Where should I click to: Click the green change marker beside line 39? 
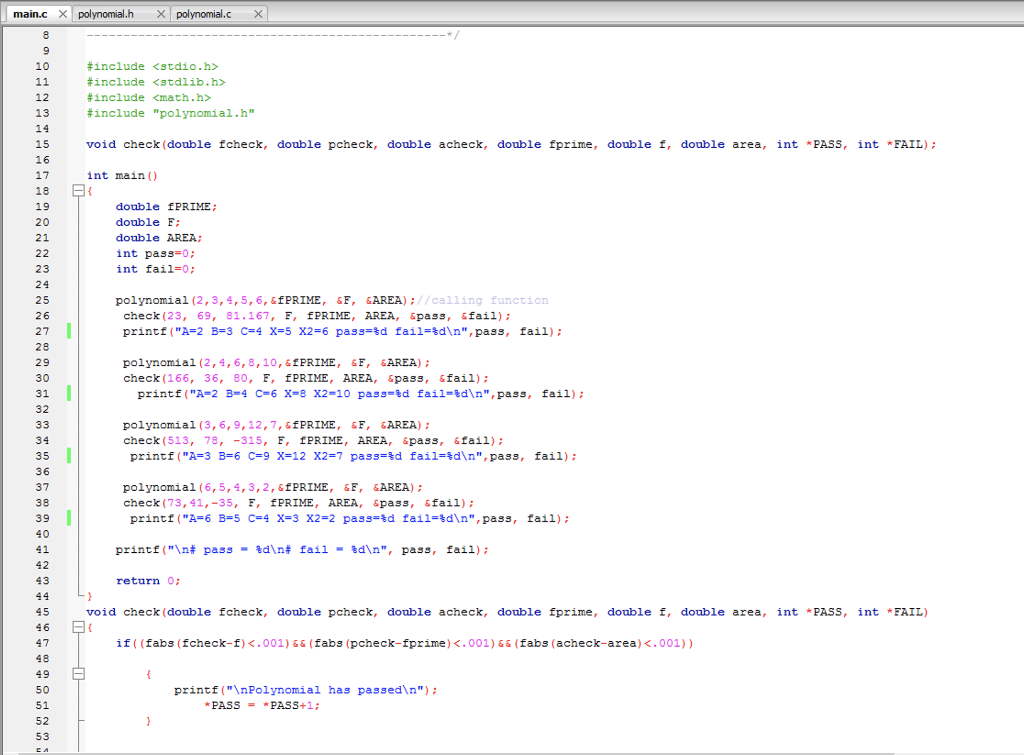tap(69, 518)
